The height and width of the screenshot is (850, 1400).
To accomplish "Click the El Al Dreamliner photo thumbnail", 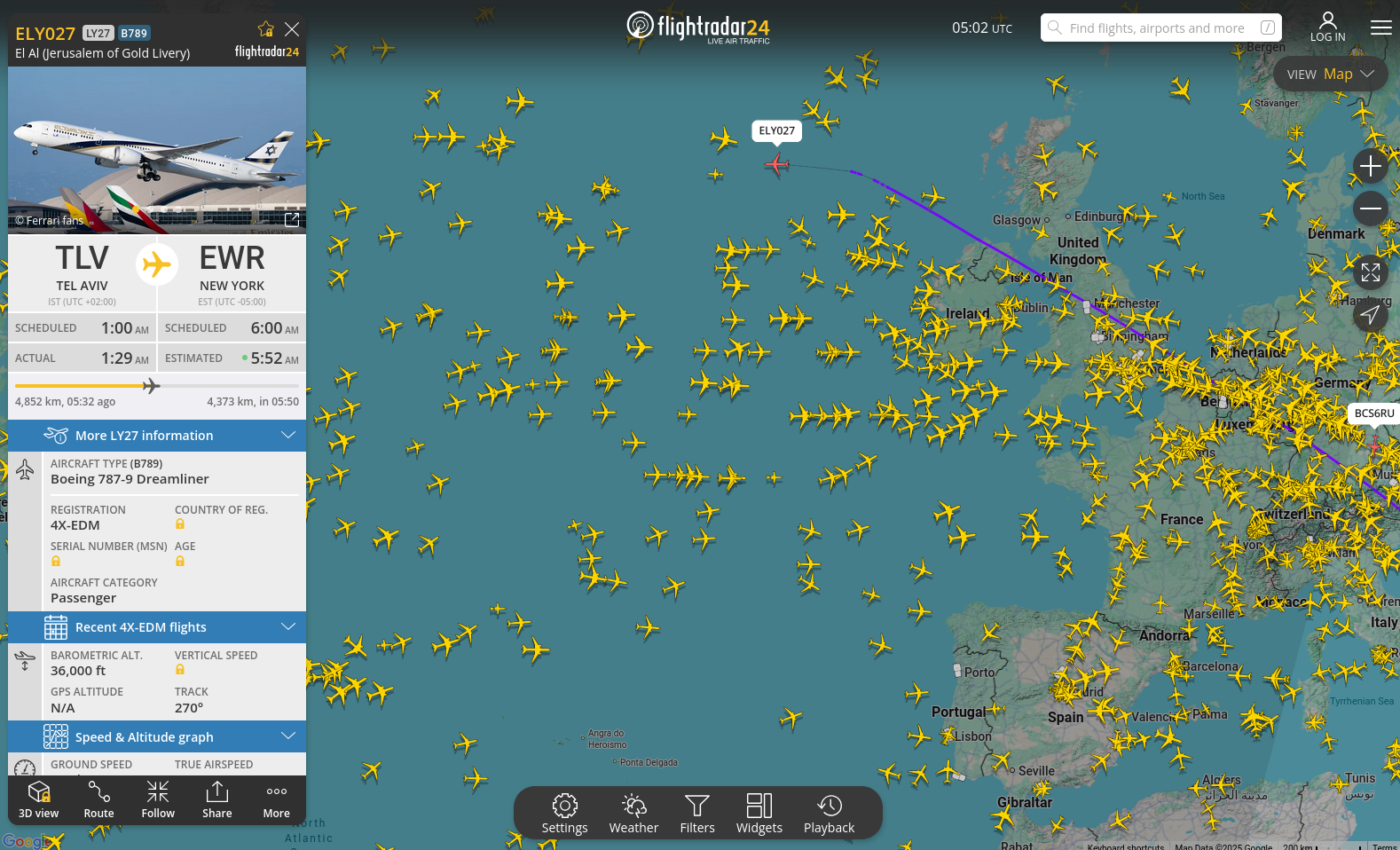I will click(x=157, y=150).
